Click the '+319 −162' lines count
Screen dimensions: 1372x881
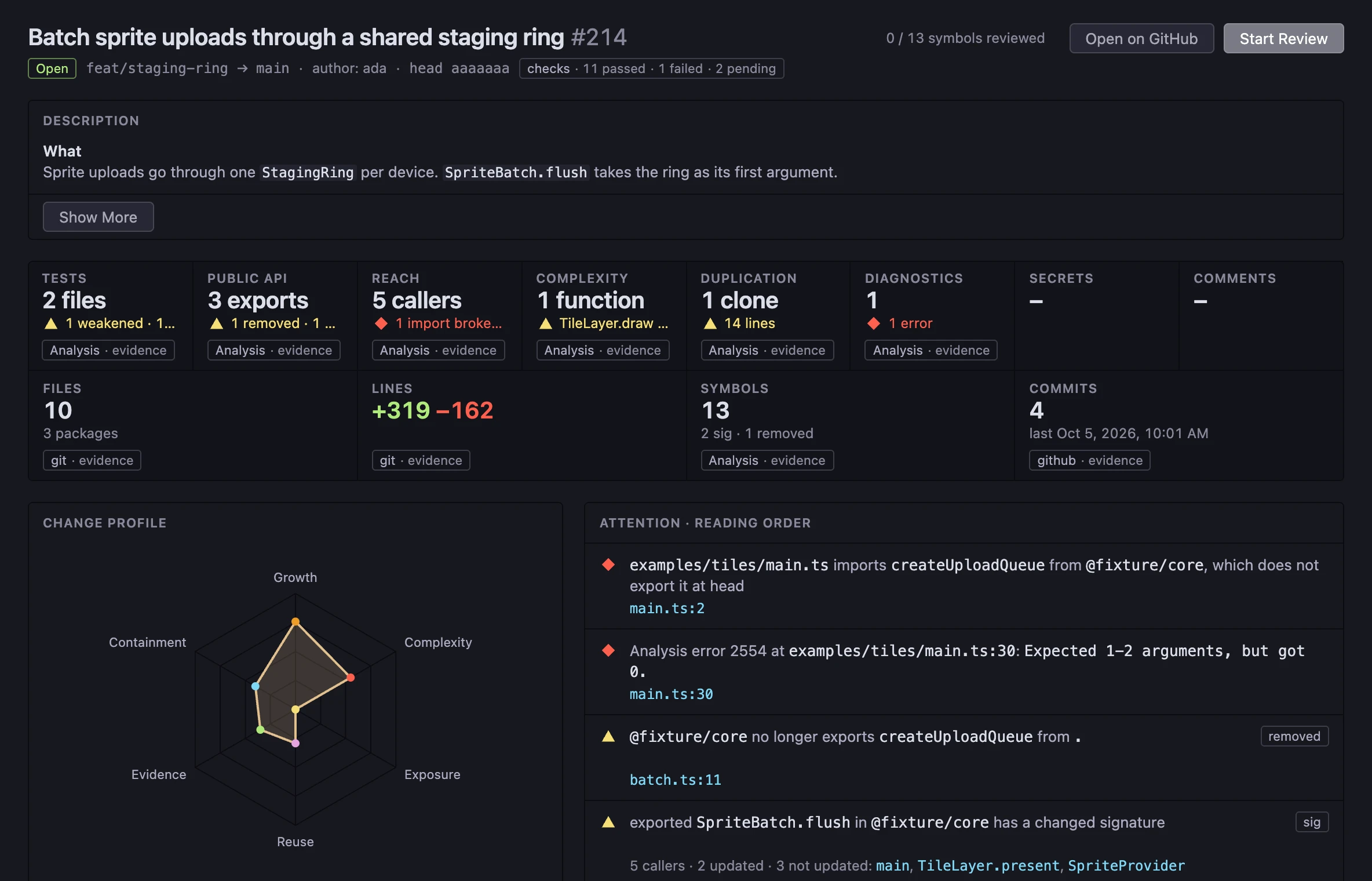click(432, 410)
